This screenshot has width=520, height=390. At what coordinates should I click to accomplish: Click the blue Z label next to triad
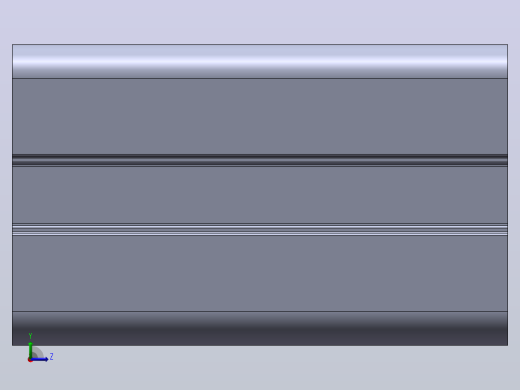[51, 357]
